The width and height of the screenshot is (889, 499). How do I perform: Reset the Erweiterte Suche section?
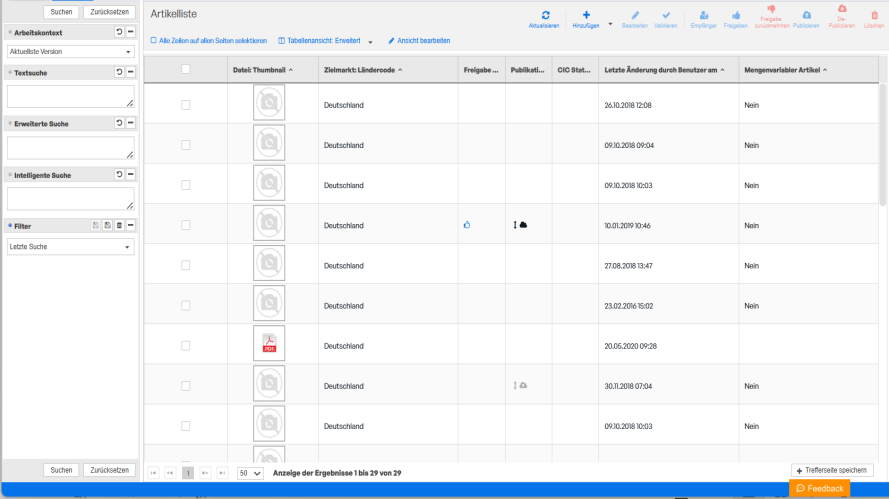[119, 123]
